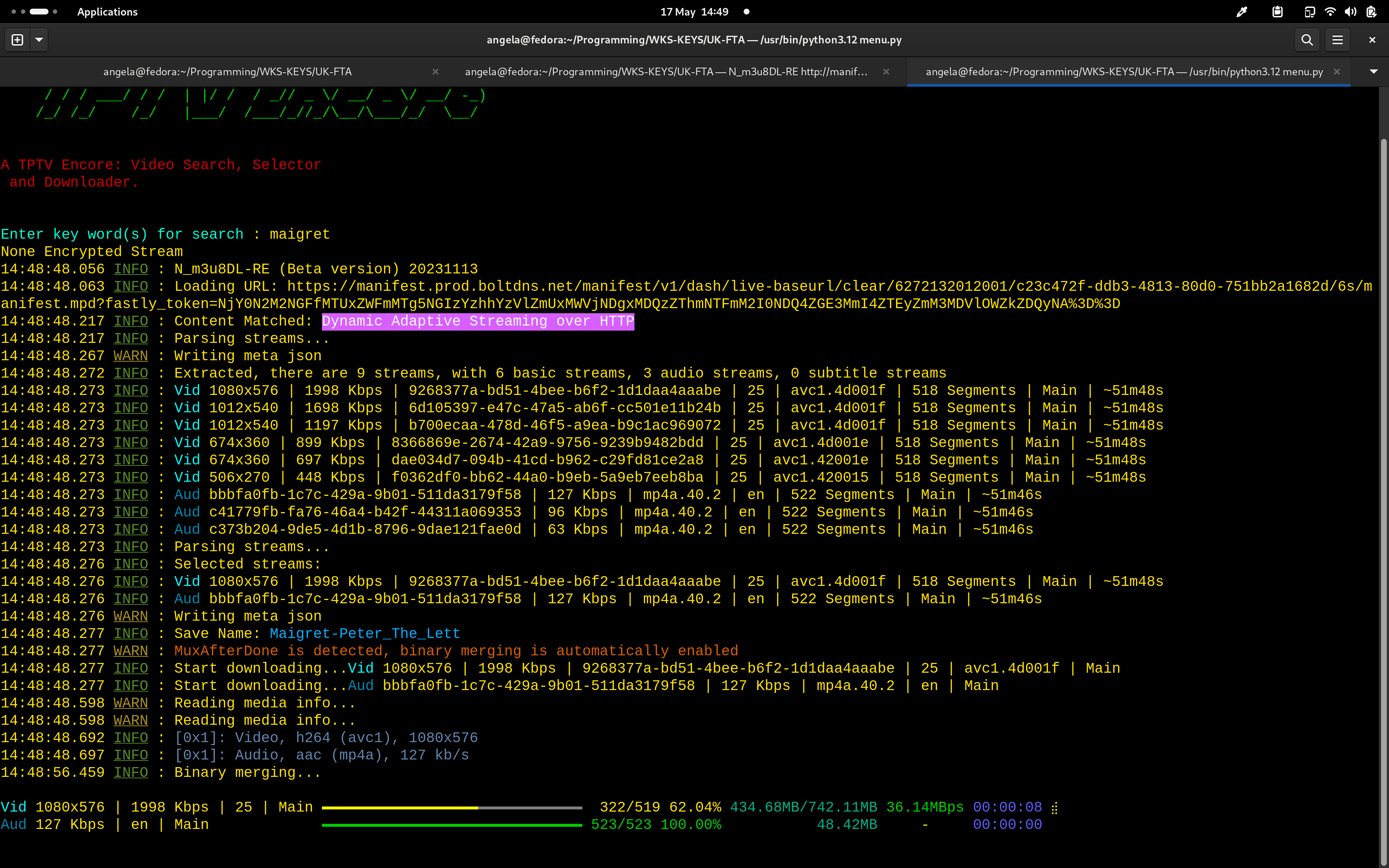The width and height of the screenshot is (1389, 868).
Task: Close the first UK-FTA tab
Action: tap(436, 72)
